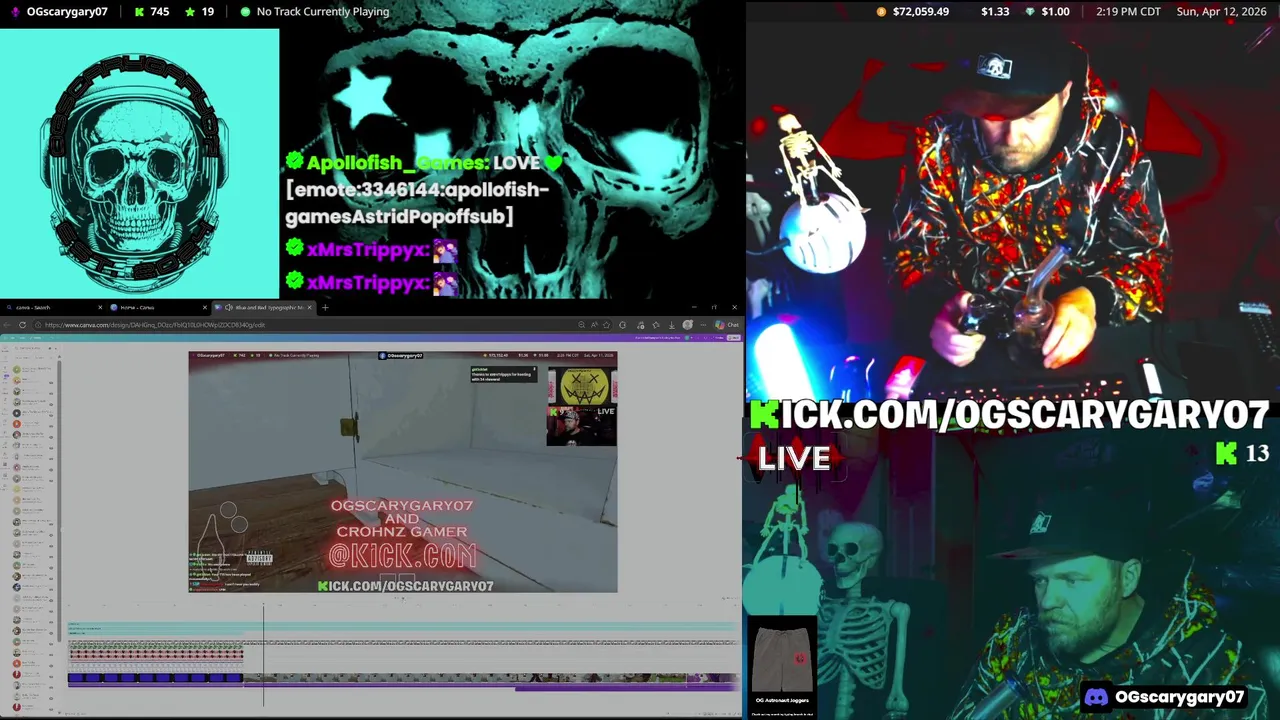Click the 'KICK.COM/OGSCARYGARY07' banner link
This screenshot has height=720, width=1280.
point(1009,415)
